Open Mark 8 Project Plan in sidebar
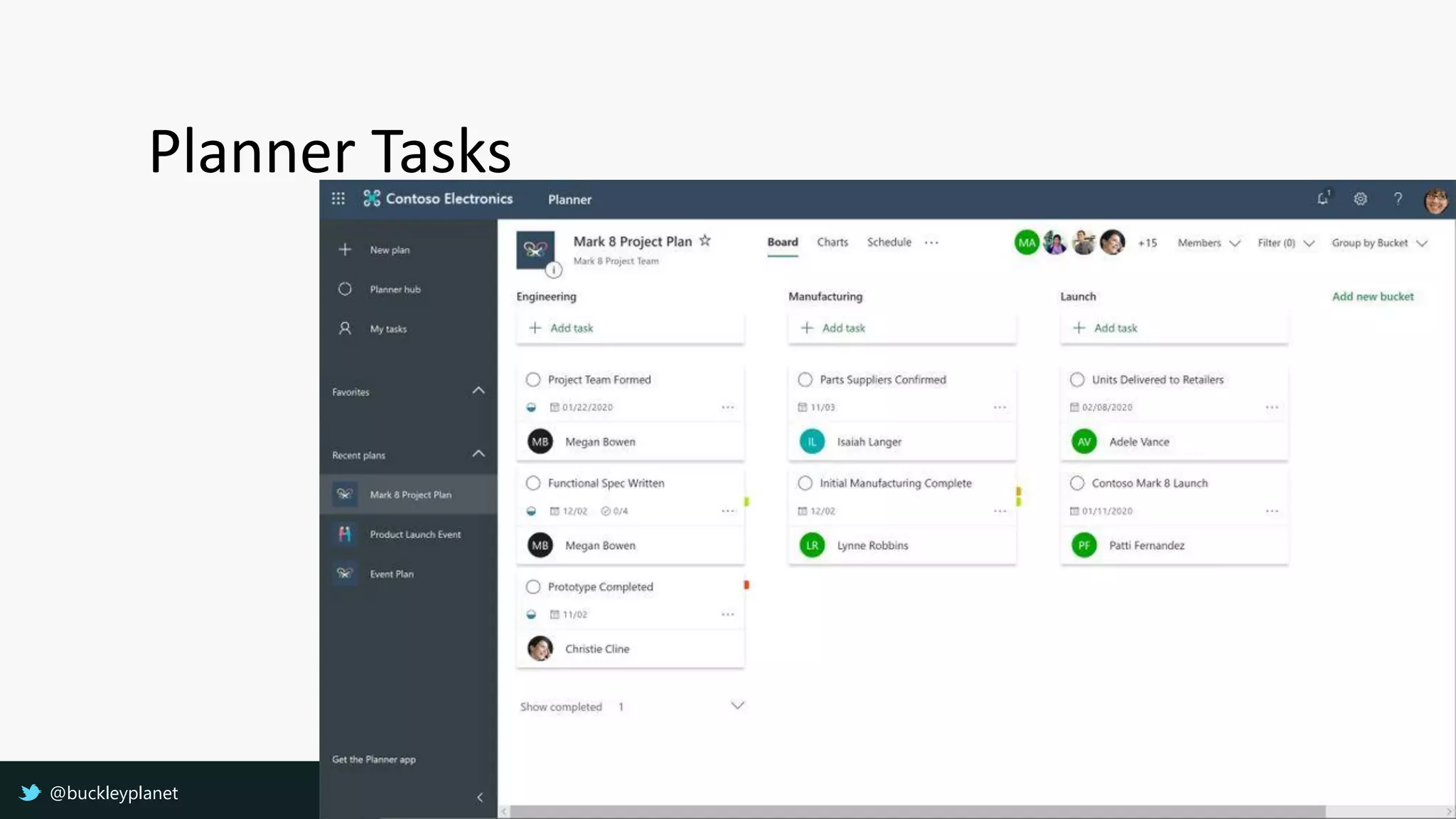Image resolution: width=1456 pixels, height=819 pixels. (409, 495)
